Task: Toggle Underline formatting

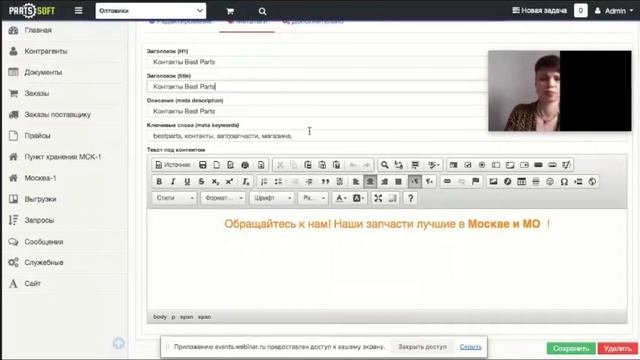Action: (x=187, y=182)
